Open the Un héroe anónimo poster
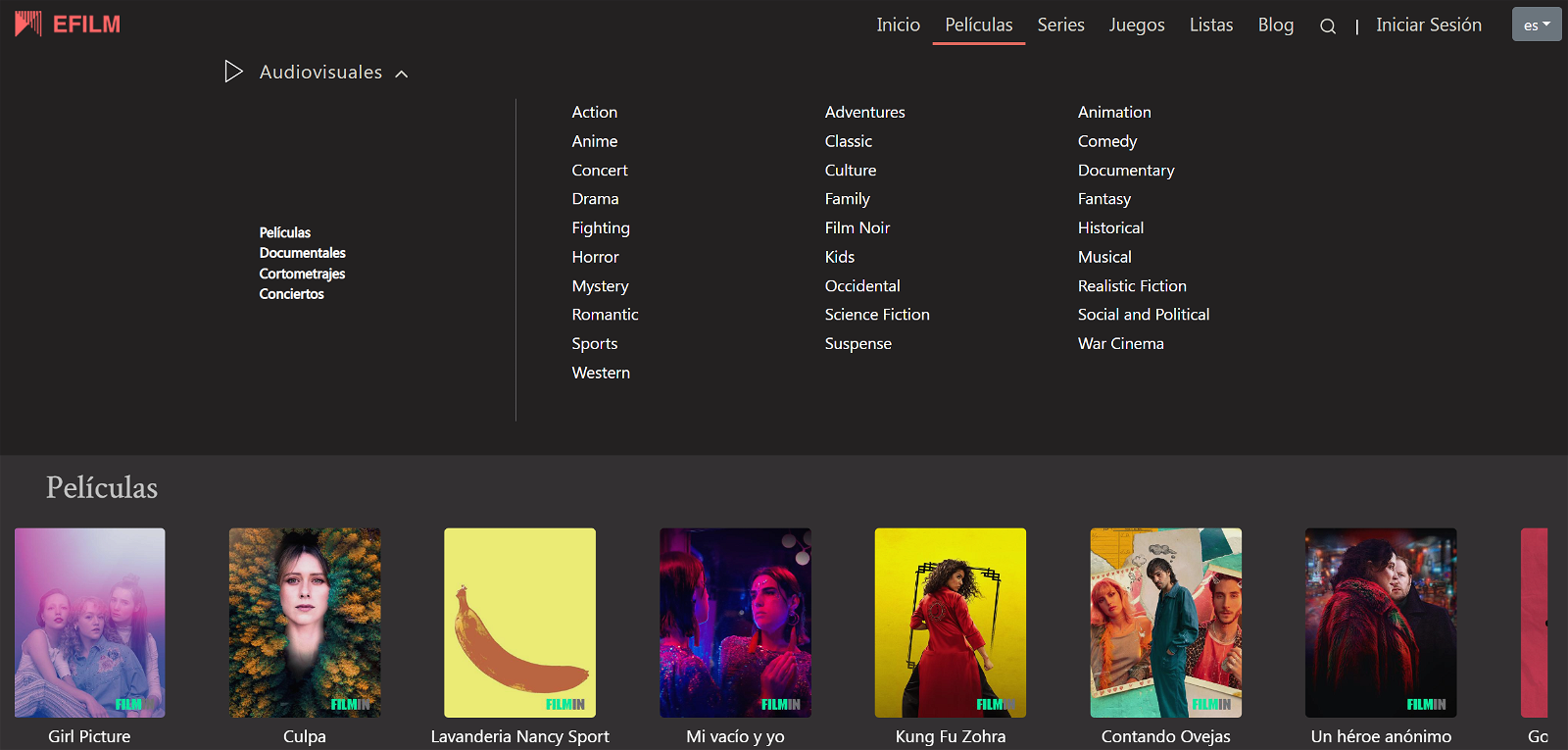The width and height of the screenshot is (1568, 750). coord(1381,623)
